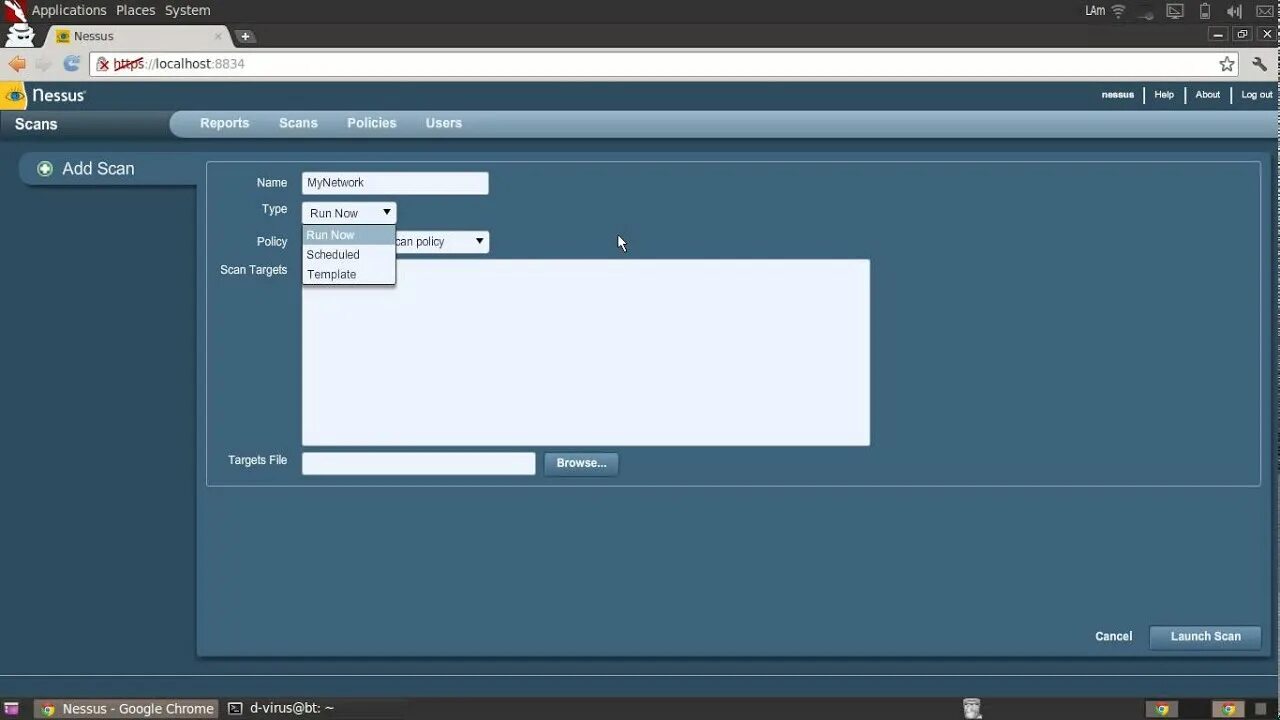Click the LAm keyboard indicator
The width and height of the screenshot is (1280, 720).
1095,11
